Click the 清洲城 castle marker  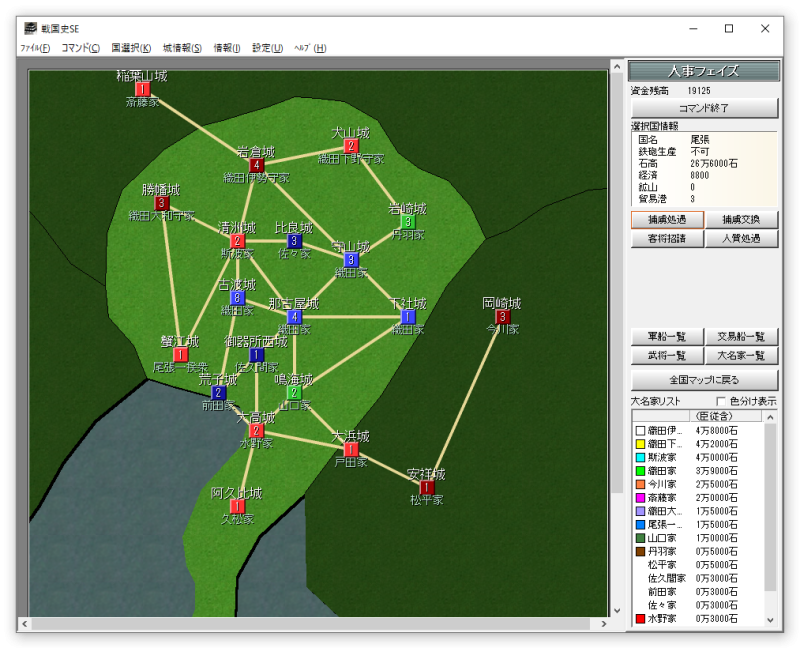[x=237, y=241]
